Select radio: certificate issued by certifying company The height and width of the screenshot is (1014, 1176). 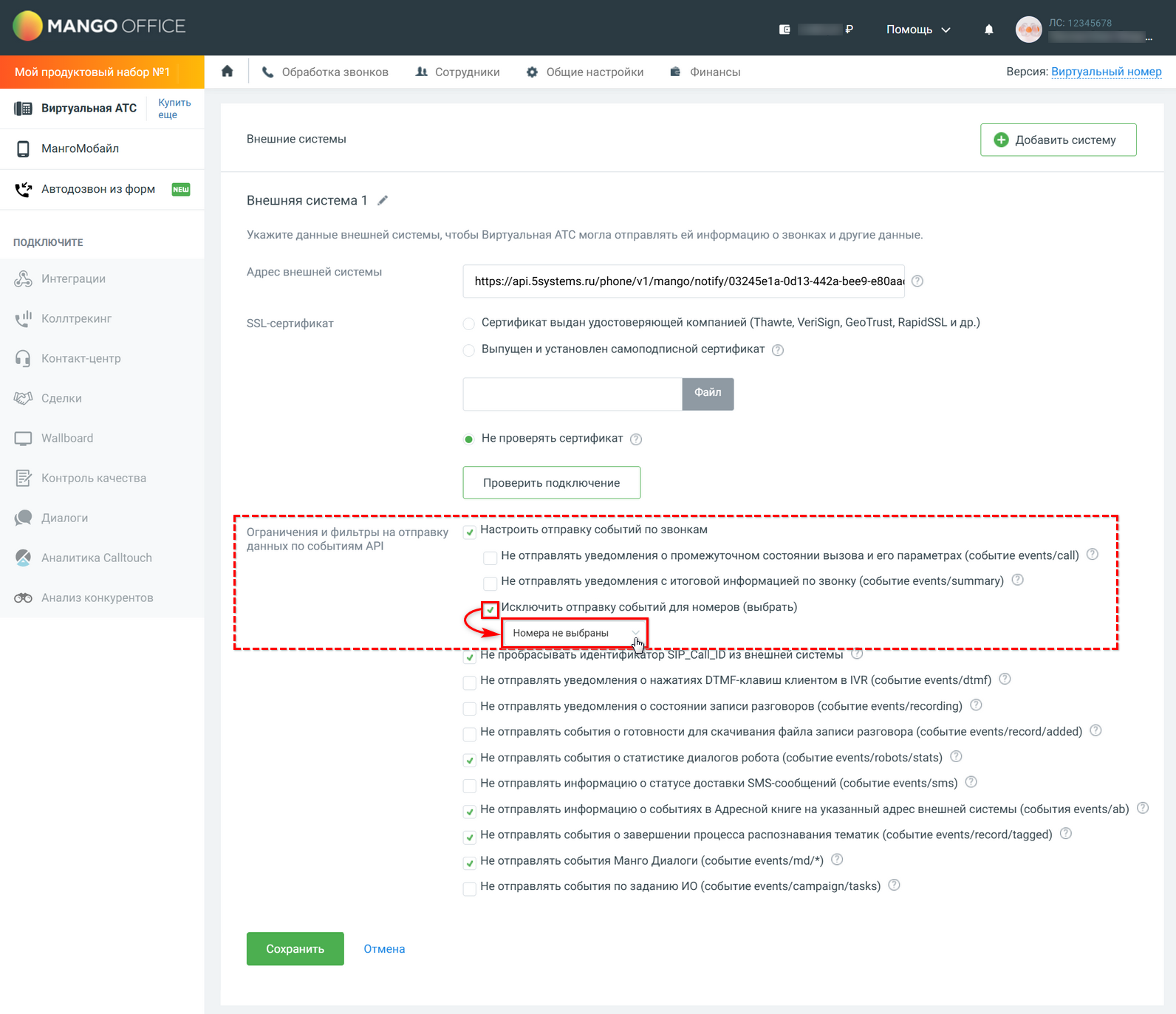pos(468,323)
